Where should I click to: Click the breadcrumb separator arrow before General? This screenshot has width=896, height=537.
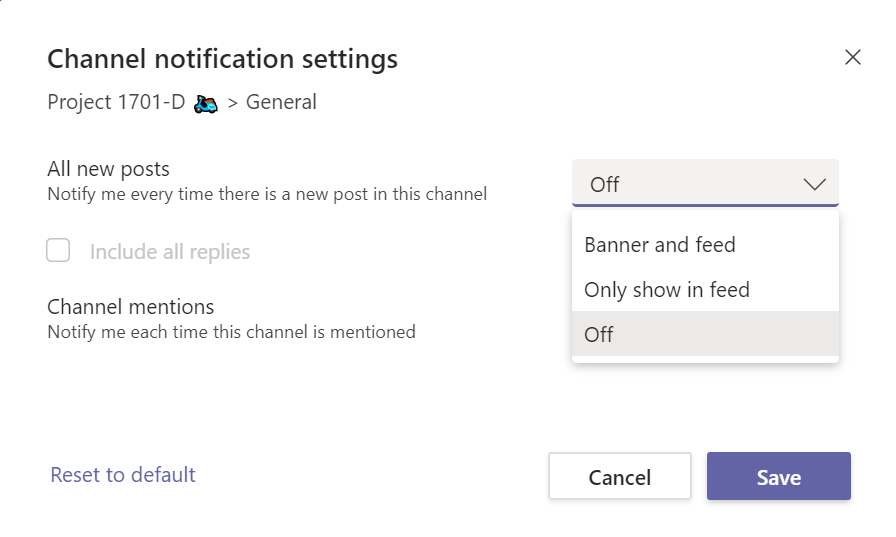coord(232,103)
